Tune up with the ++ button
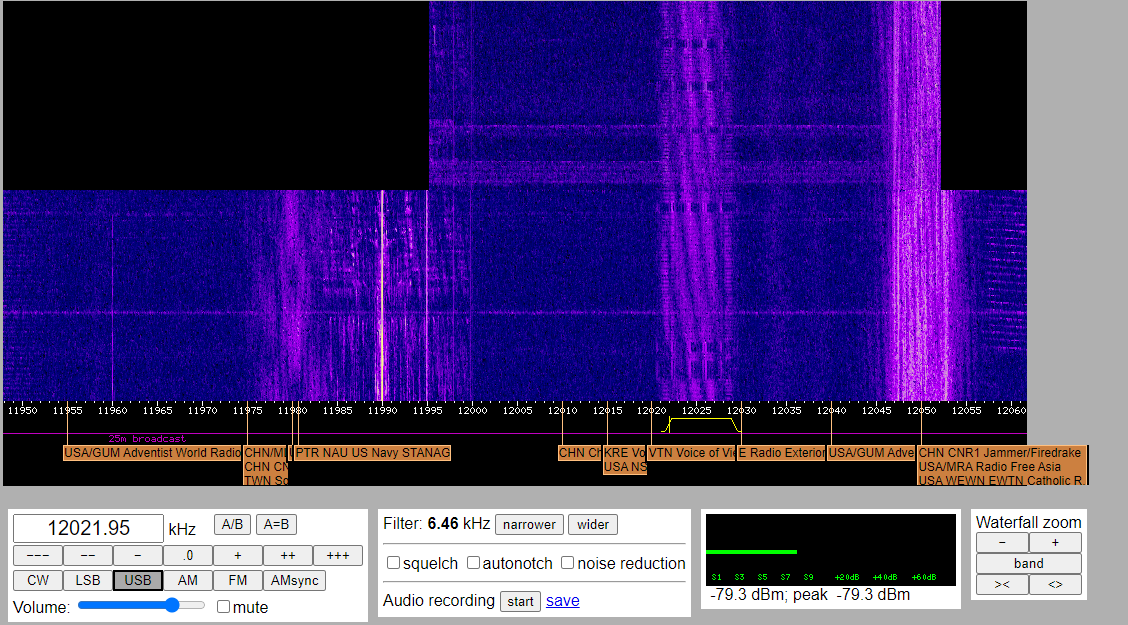This screenshot has width=1128, height=625. pos(288,555)
